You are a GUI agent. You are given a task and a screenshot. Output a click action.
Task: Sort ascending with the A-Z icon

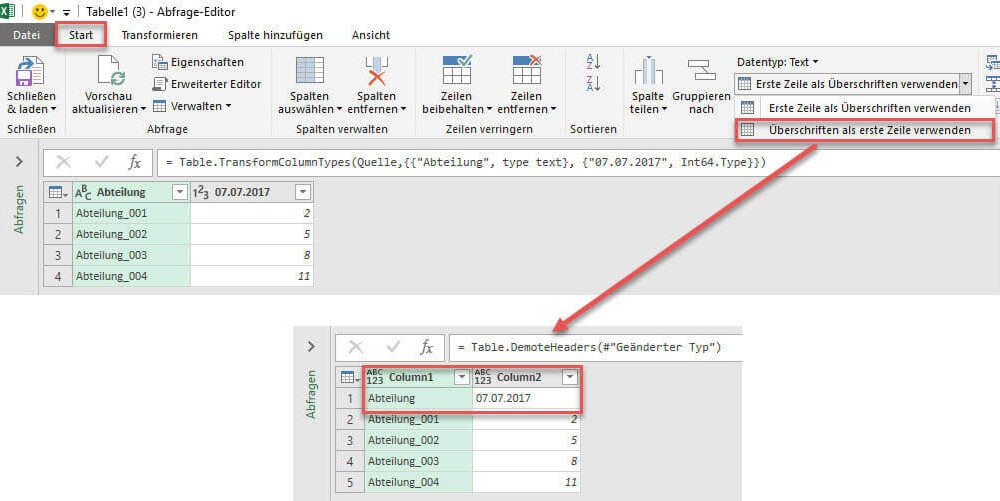click(x=593, y=62)
